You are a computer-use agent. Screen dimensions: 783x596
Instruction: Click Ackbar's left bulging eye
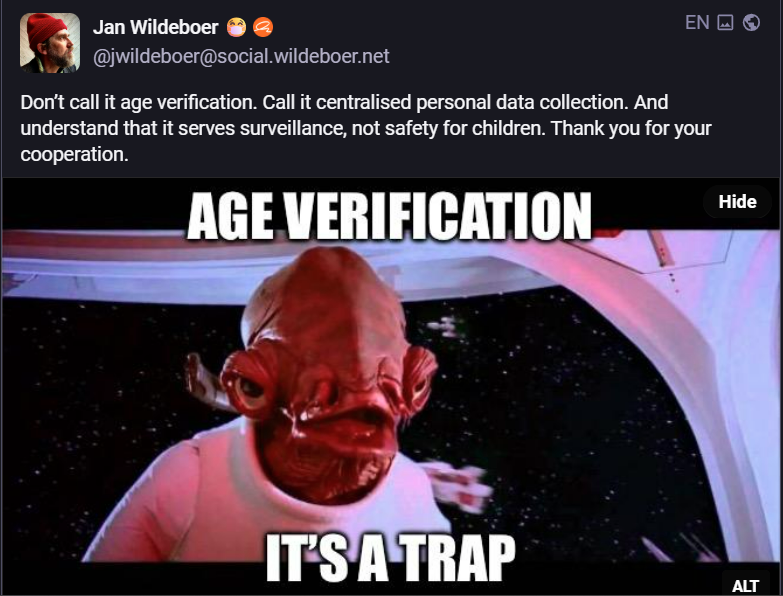tap(249, 386)
